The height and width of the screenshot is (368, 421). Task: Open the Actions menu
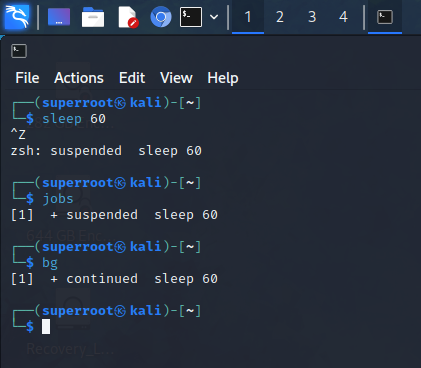pyautogui.click(x=79, y=78)
